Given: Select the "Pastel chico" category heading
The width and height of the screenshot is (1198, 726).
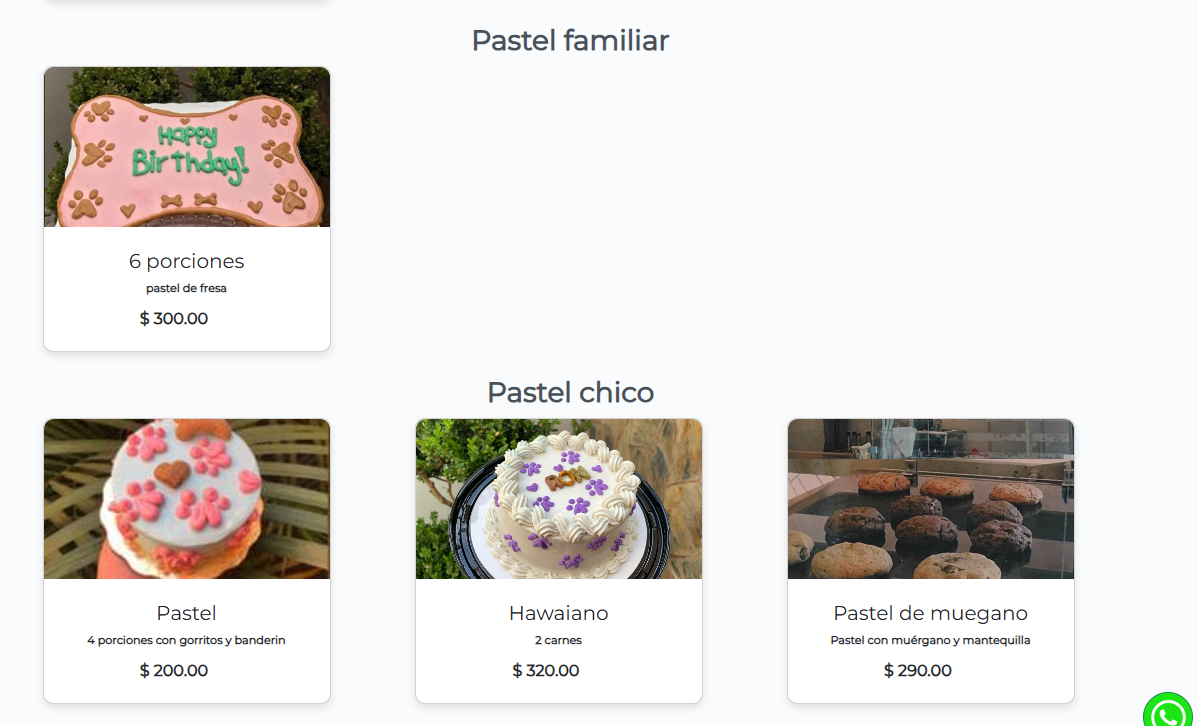Looking at the screenshot, I should 570,393.
